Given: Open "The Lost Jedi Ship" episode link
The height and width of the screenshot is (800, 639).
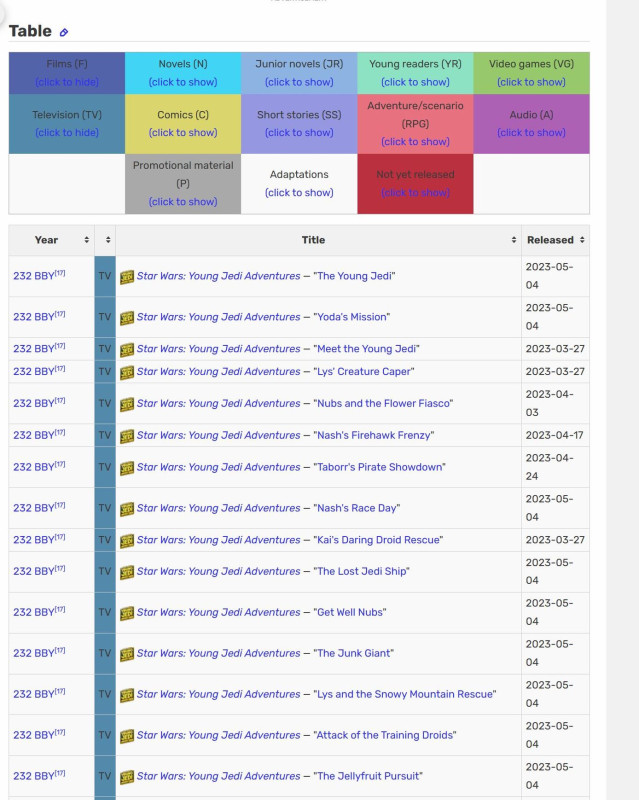Looking at the screenshot, I should (361, 571).
